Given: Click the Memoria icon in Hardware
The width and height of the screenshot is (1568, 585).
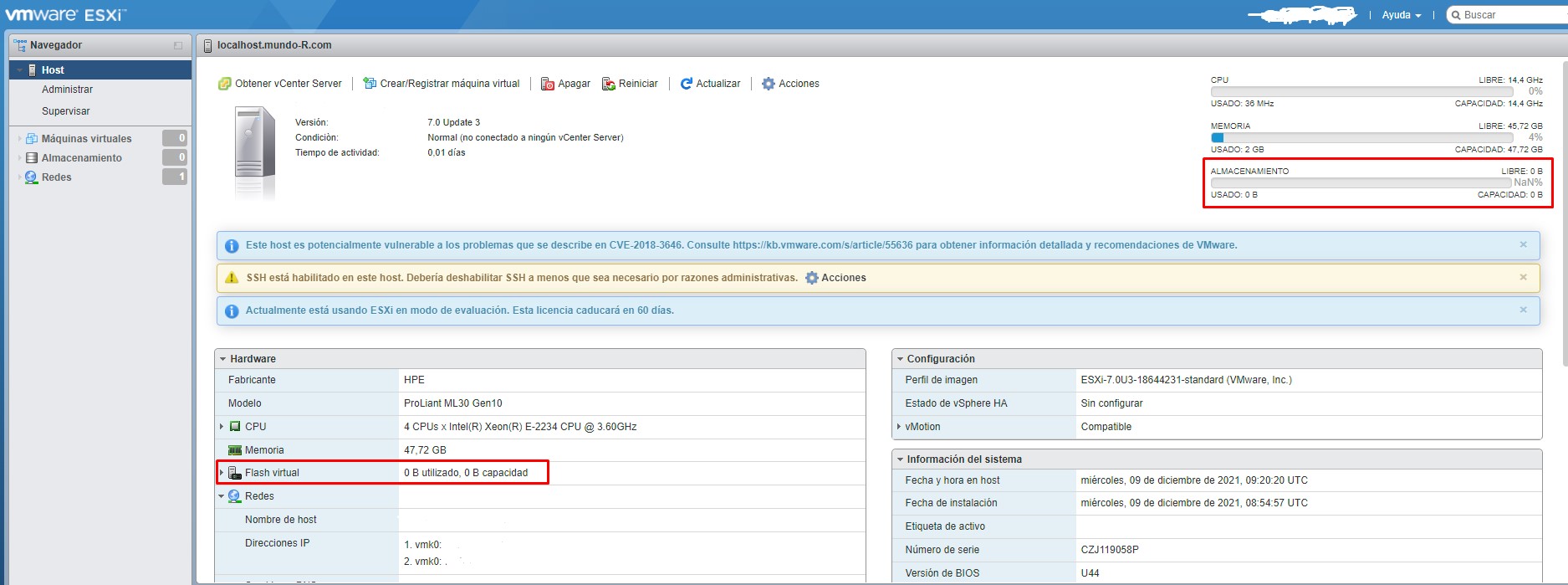Looking at the screenshot, I should coord(235,450).
